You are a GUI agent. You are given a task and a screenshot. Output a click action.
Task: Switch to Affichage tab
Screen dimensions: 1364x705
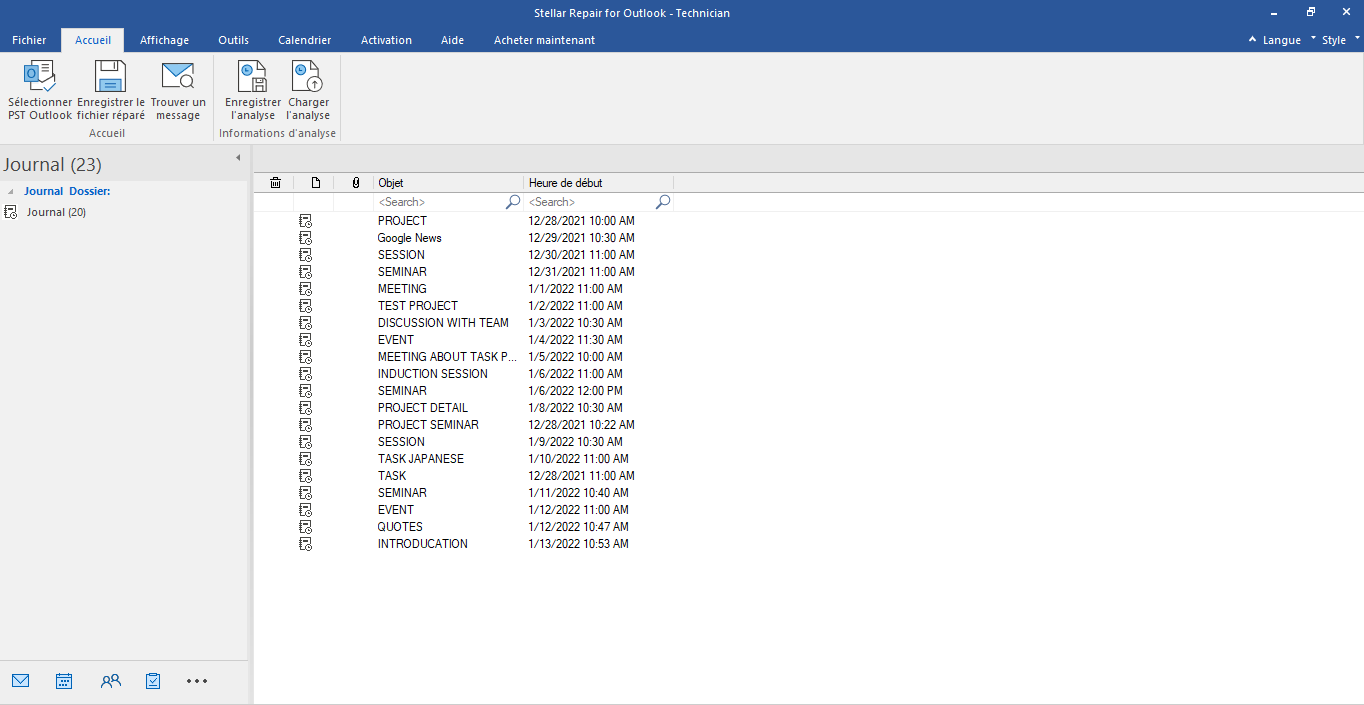coord(164,40)
